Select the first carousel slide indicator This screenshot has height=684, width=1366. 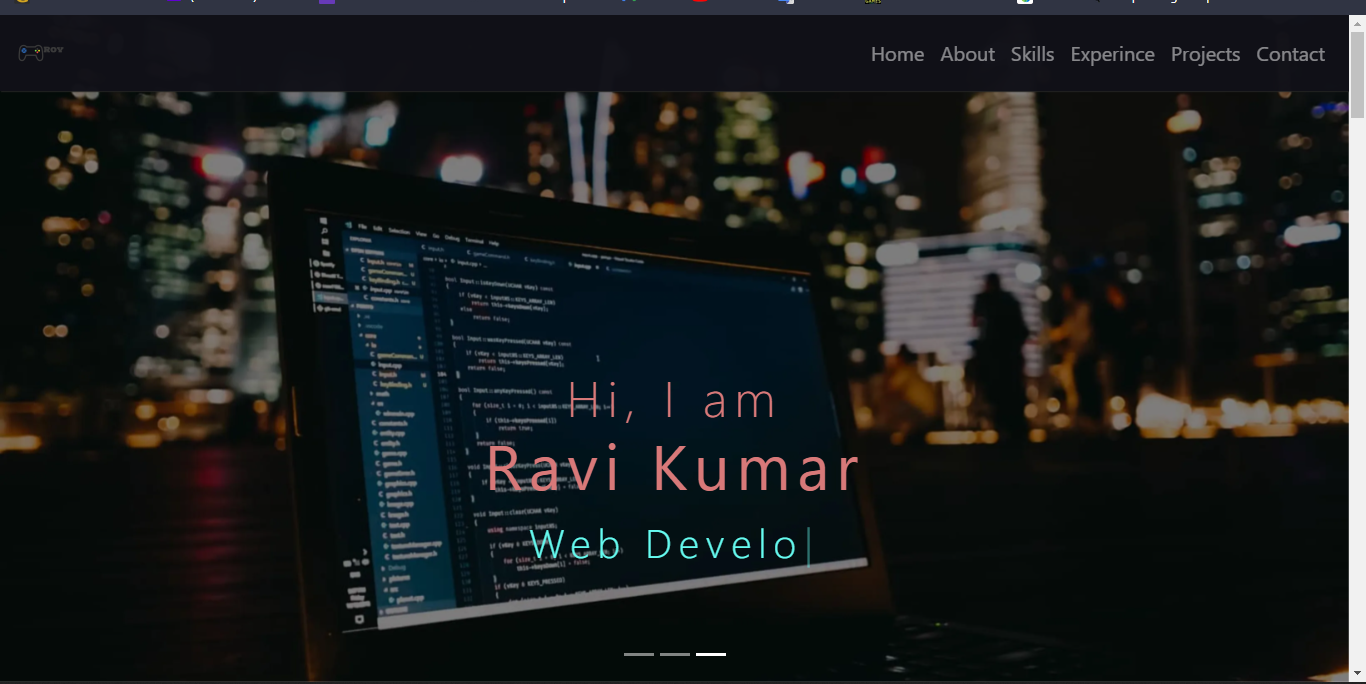pos(639,654)
